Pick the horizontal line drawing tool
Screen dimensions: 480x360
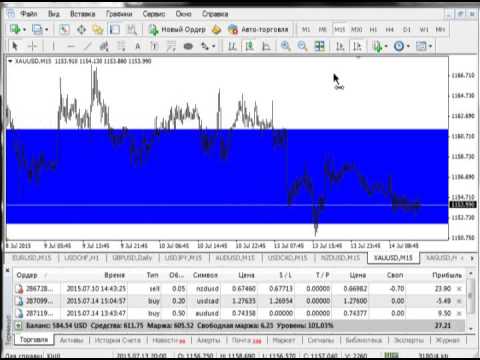[70, 46]
